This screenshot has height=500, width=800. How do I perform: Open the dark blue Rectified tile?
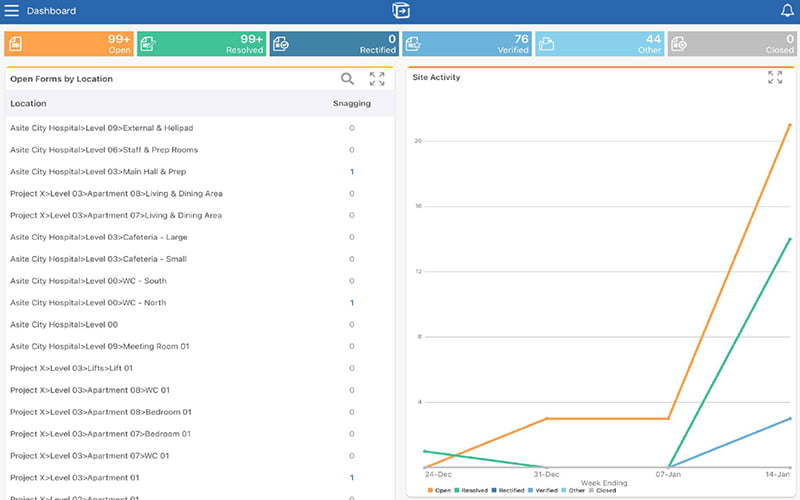[334, 44]
